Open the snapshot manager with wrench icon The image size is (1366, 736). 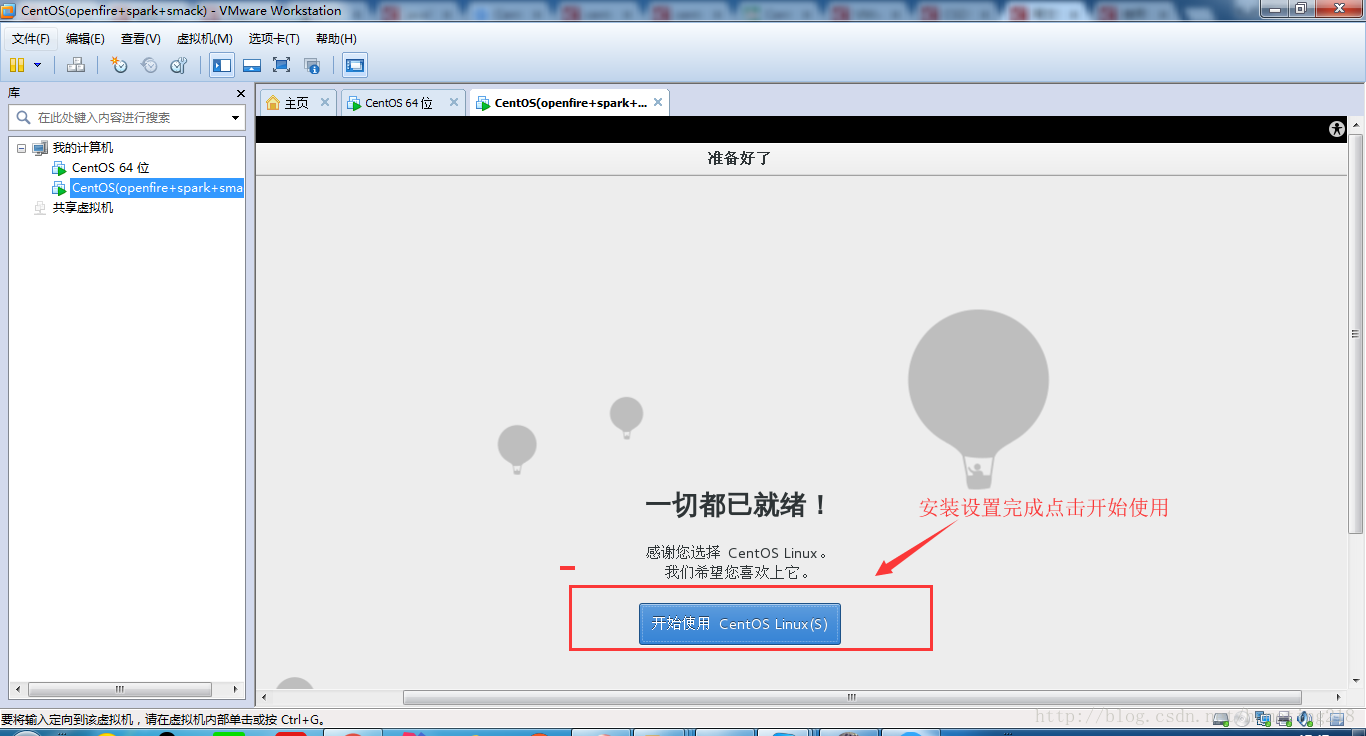coord(179,65)
